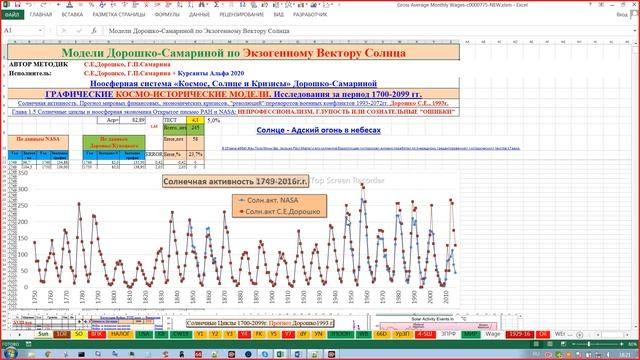This screenshot has width=640, height=360.
Task: Select legend entry 'Солн.акт. NASA'
Action: click(x=269, y=200)
